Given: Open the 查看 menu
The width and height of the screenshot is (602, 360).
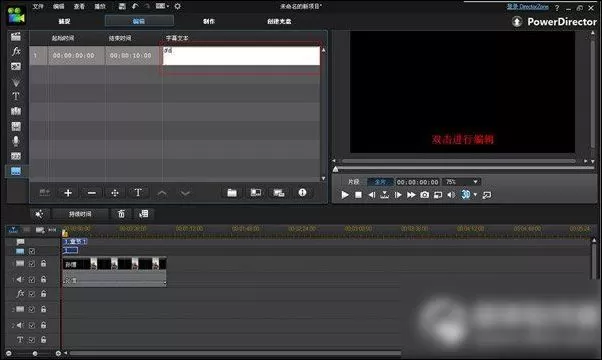Looking at the screenshot, I should 79,7.
